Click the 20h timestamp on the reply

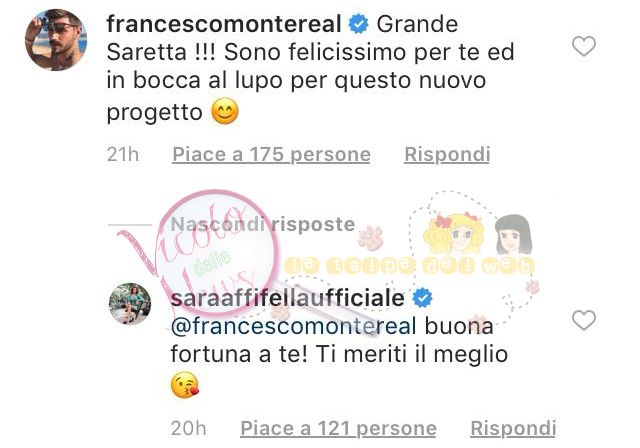[189, 428]
